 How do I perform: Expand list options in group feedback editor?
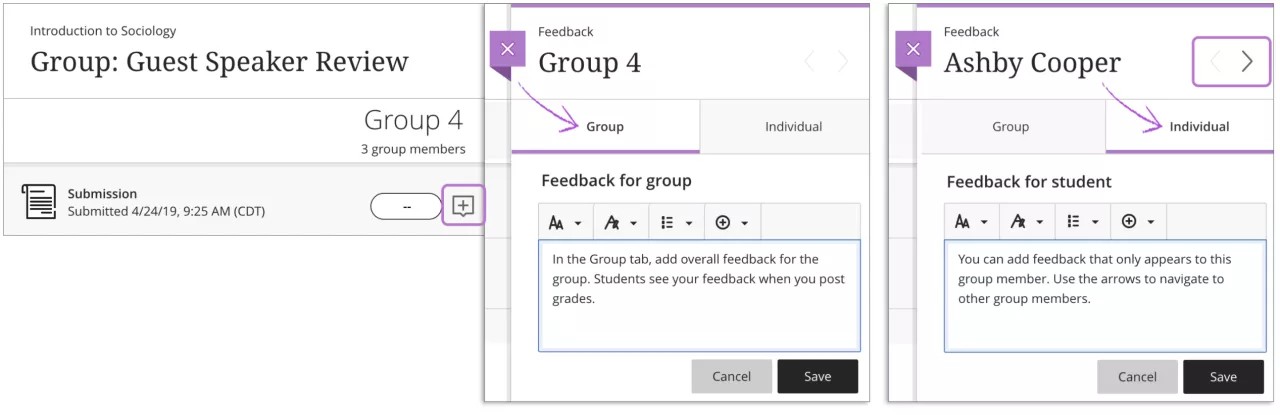(677, 222)
